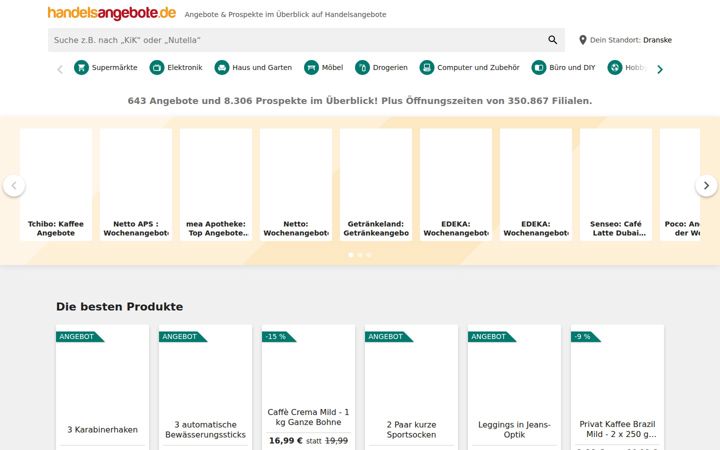Open 2 Paar kurze Sportsocken product
The width and height of the screenshot is (720, 450).
(x=411, y=388)
